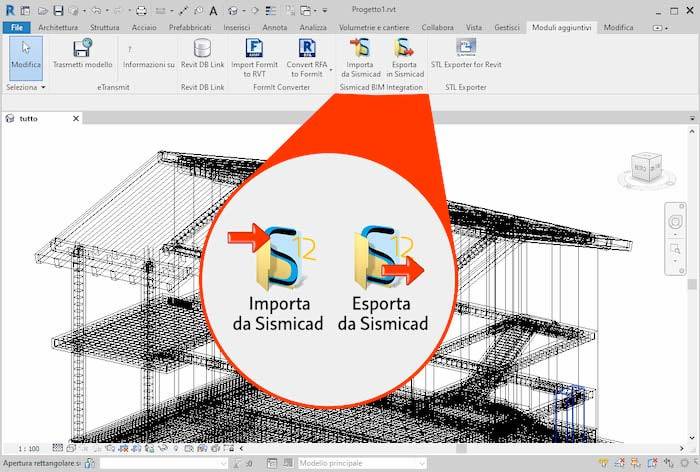Select the Modifica arrow tool
Screen dimensions: 700x472
[26, 58]
